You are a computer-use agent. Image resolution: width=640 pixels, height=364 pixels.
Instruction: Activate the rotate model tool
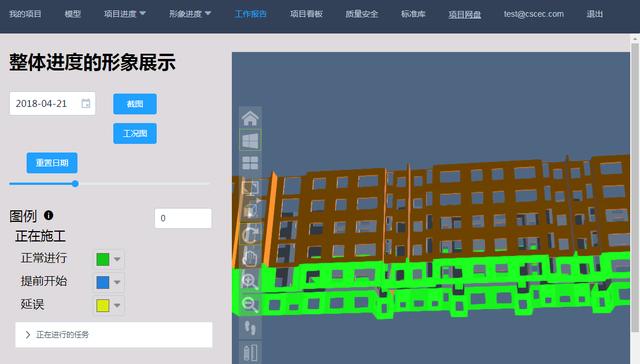(250, 234)
